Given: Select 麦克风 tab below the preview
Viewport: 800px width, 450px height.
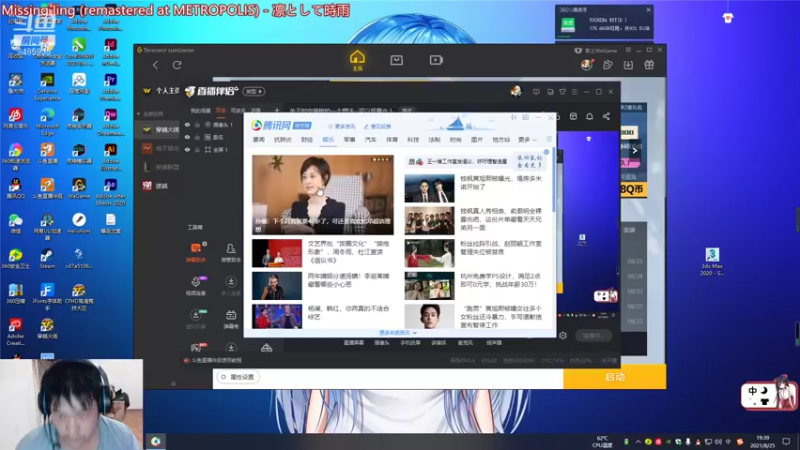Looking at the screenshot, I should 465,342.
